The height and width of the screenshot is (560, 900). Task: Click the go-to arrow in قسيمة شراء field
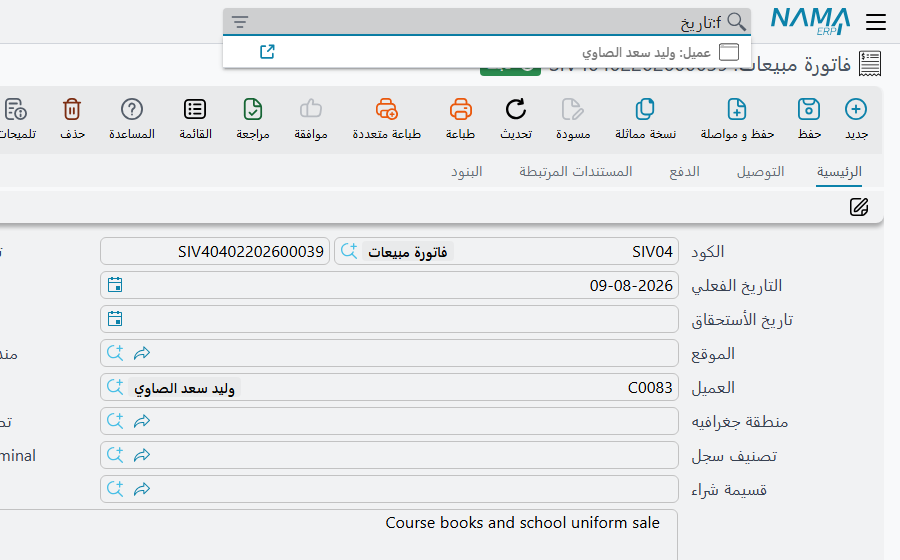point(142,489)
